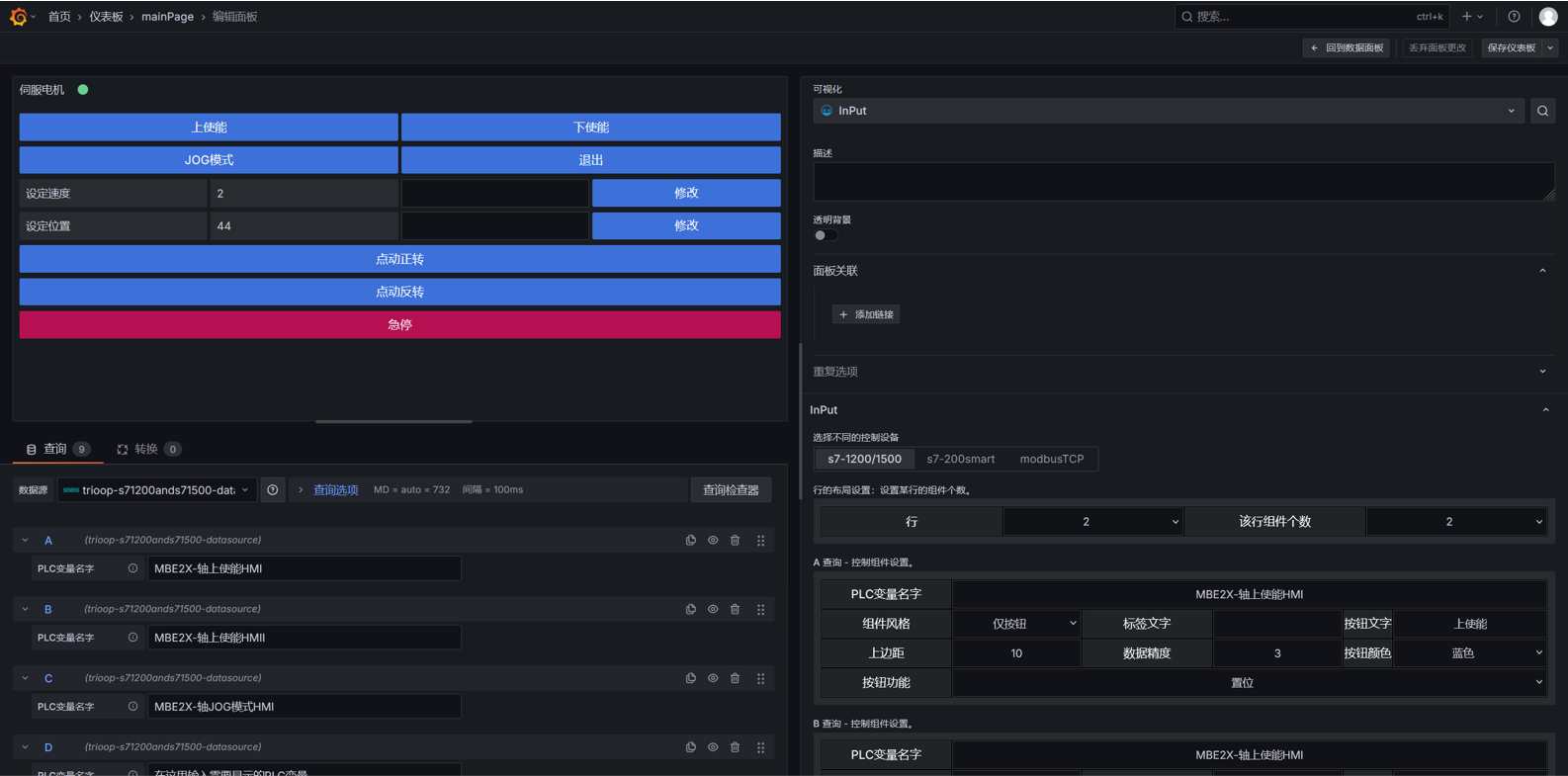This screenshot has height=776, width=1568.
Task: Click the 丢弃面板更改 button
Action: coord(1437,47)
